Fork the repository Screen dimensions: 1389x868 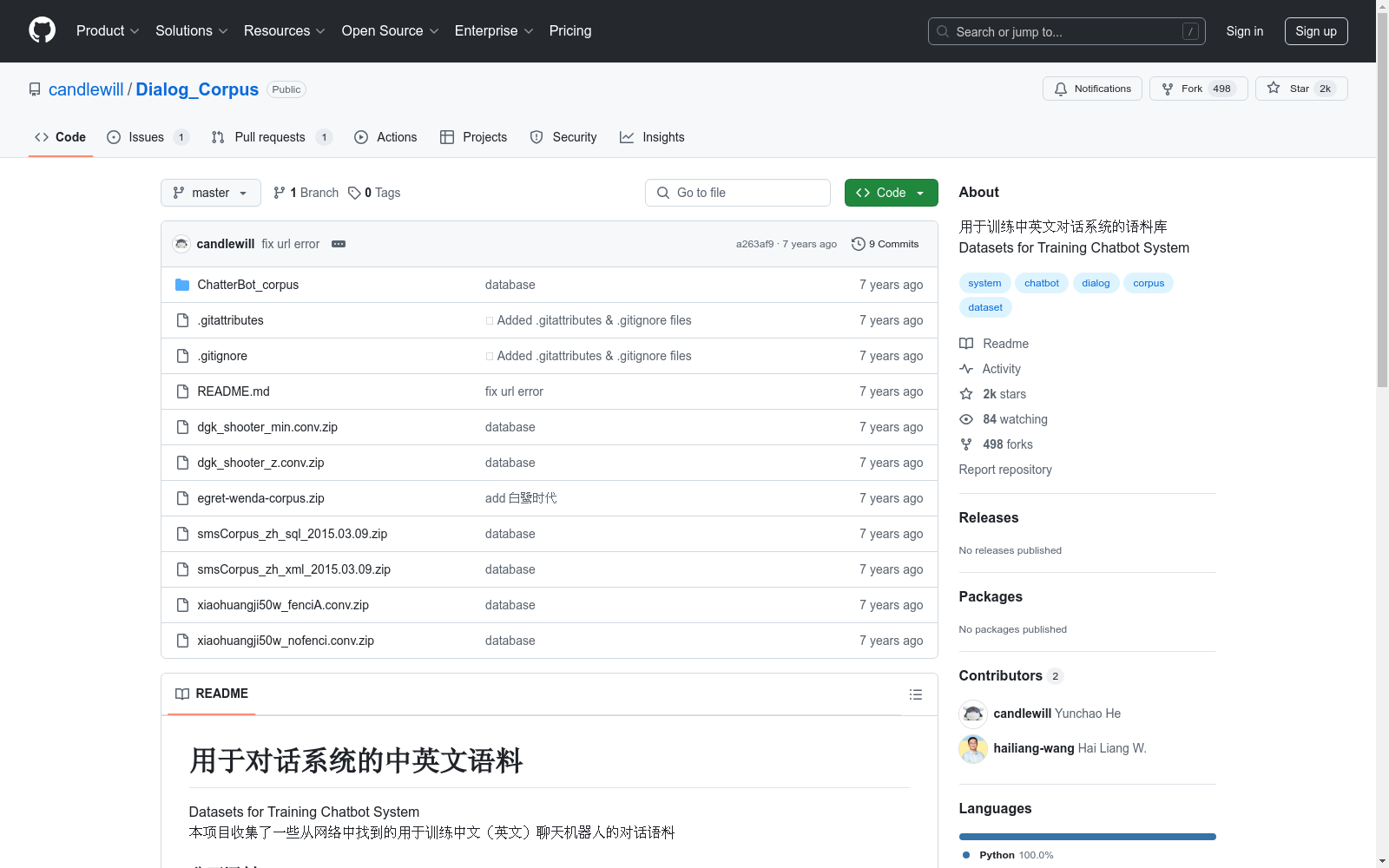[1198, 89]
